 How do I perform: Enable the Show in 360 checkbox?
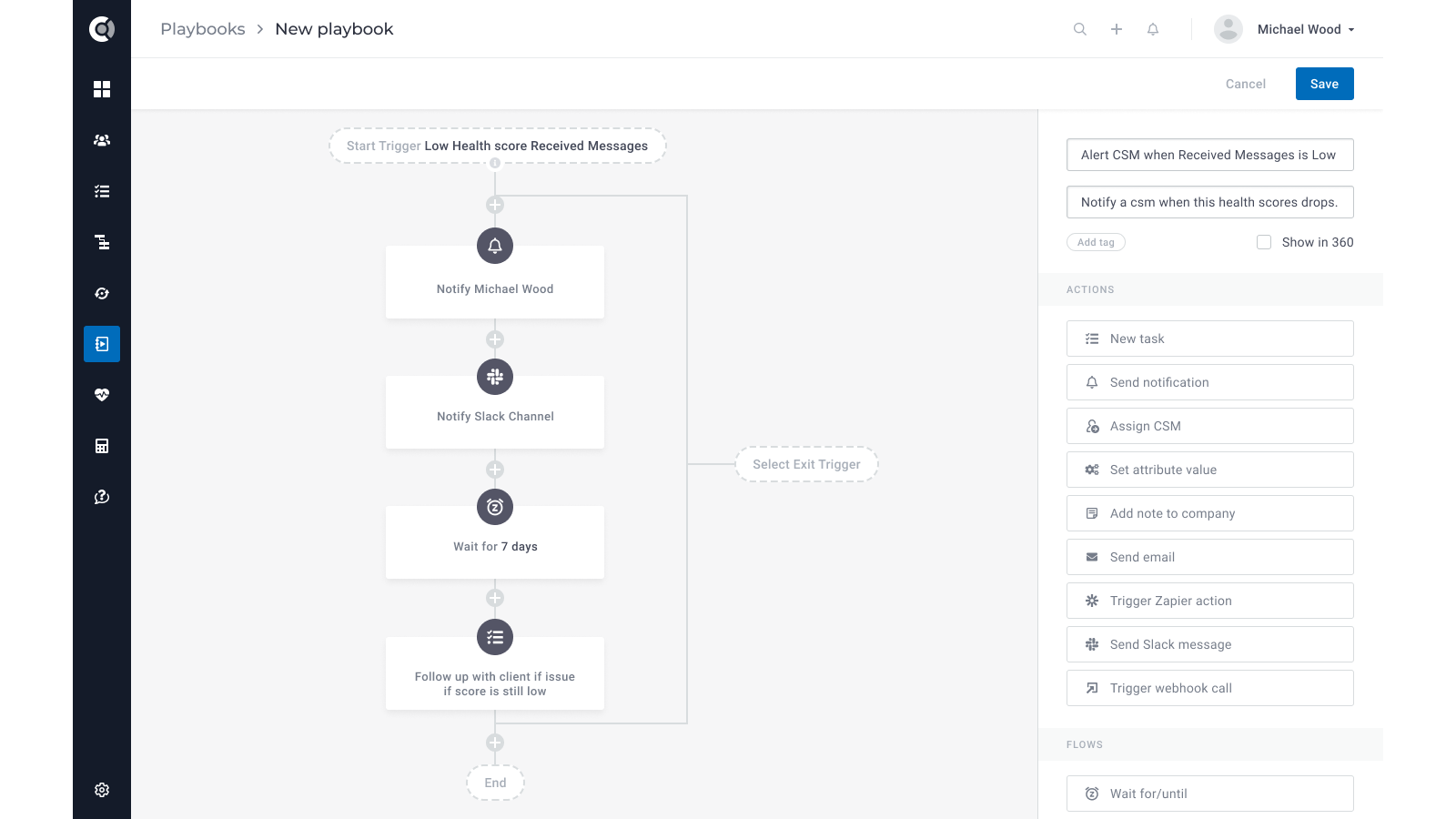[1264, 242]
